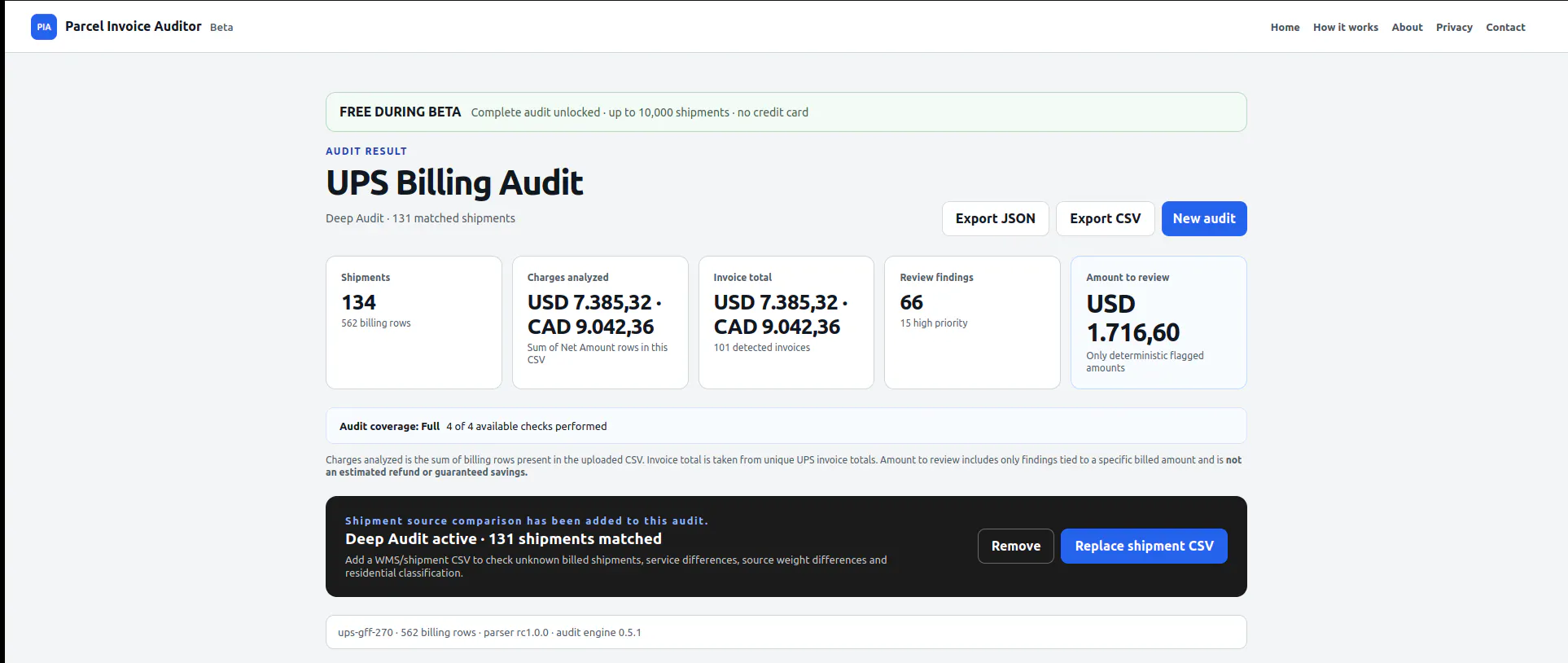Click the 'UPS Billing Audit' heading
This screenshot has width=1568, height=663.
[454, 182]
